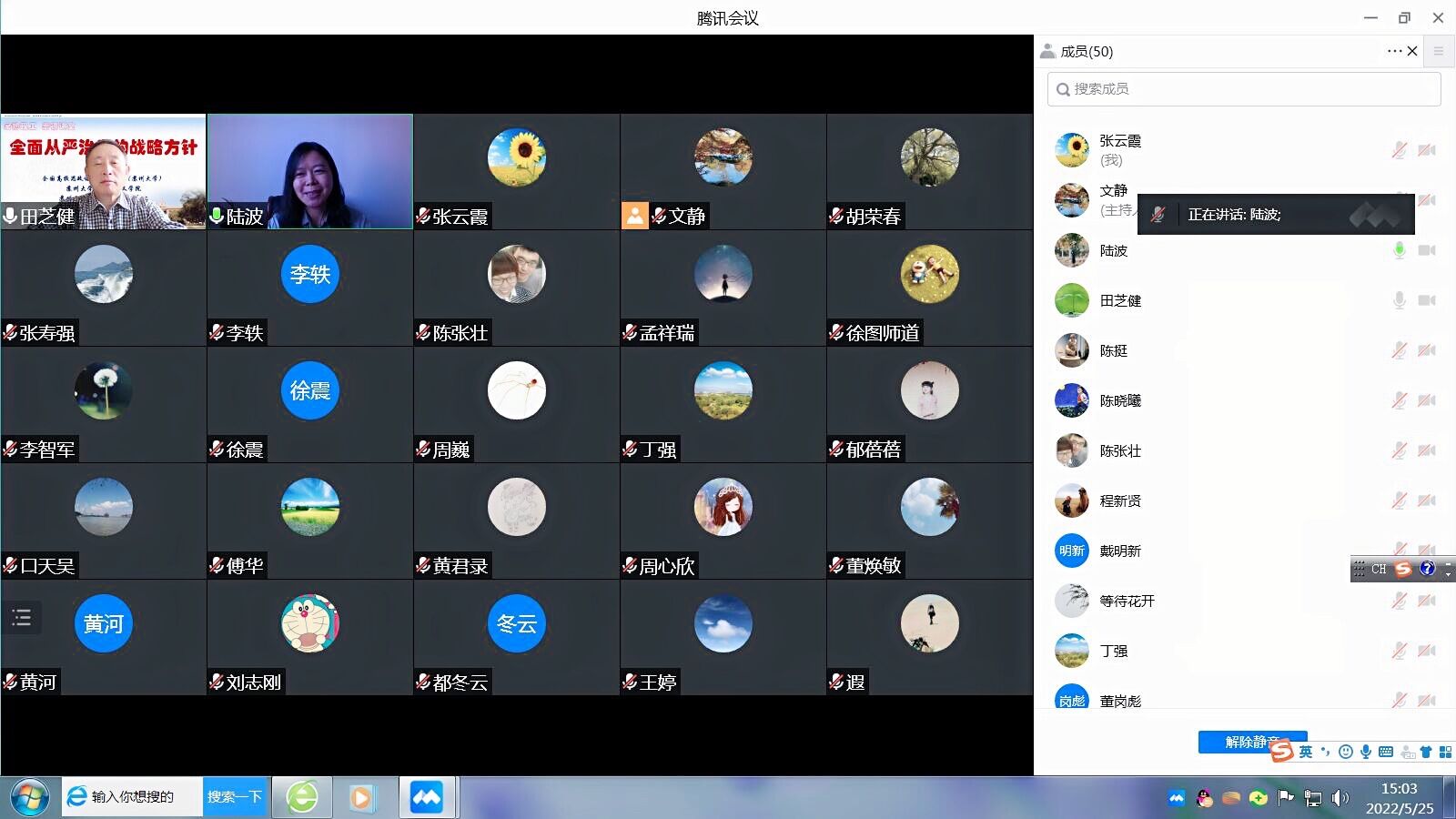Close the members panel
The image size is (1456, 819).
(1412, 51)
